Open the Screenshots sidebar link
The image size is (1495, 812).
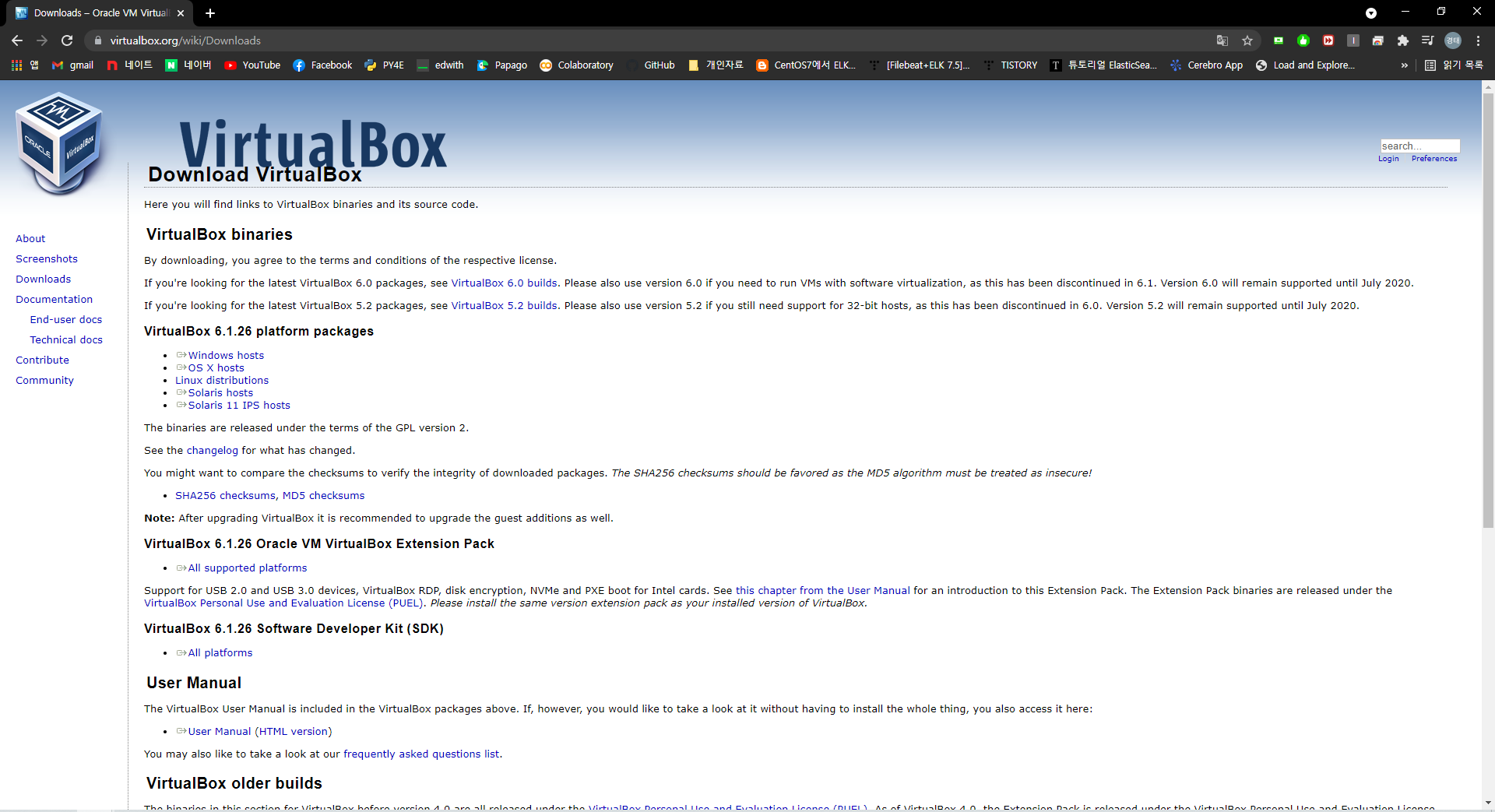[x=47, y=259]
